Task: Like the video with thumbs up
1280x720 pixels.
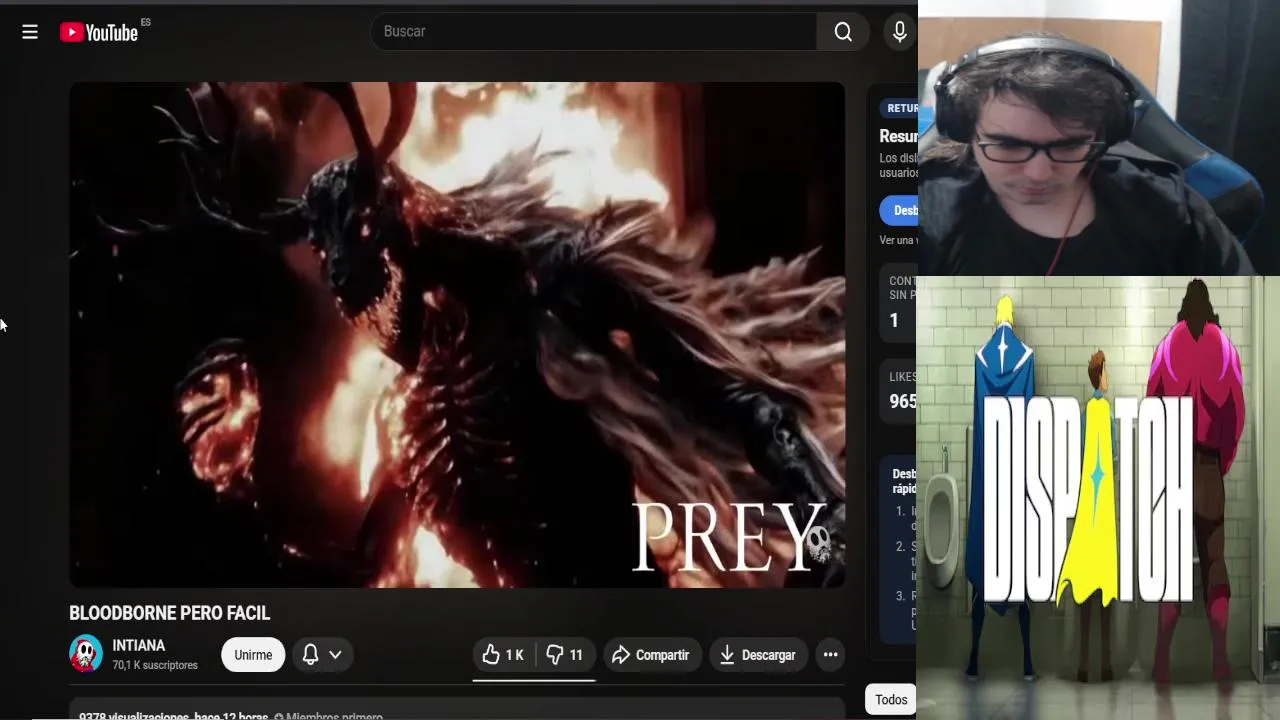Action: tap(503, 655)
